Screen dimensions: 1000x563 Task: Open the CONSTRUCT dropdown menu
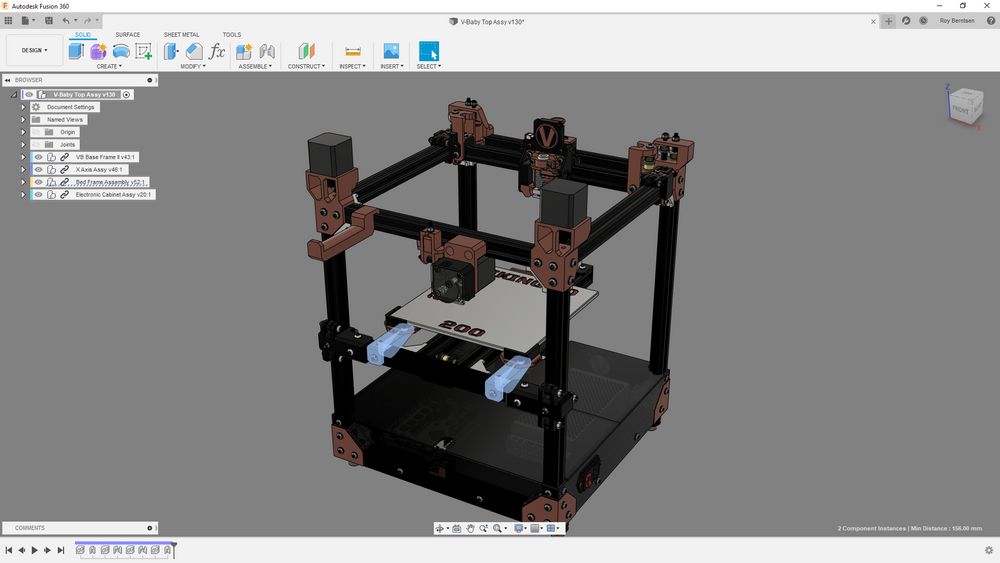coord(306,66)
